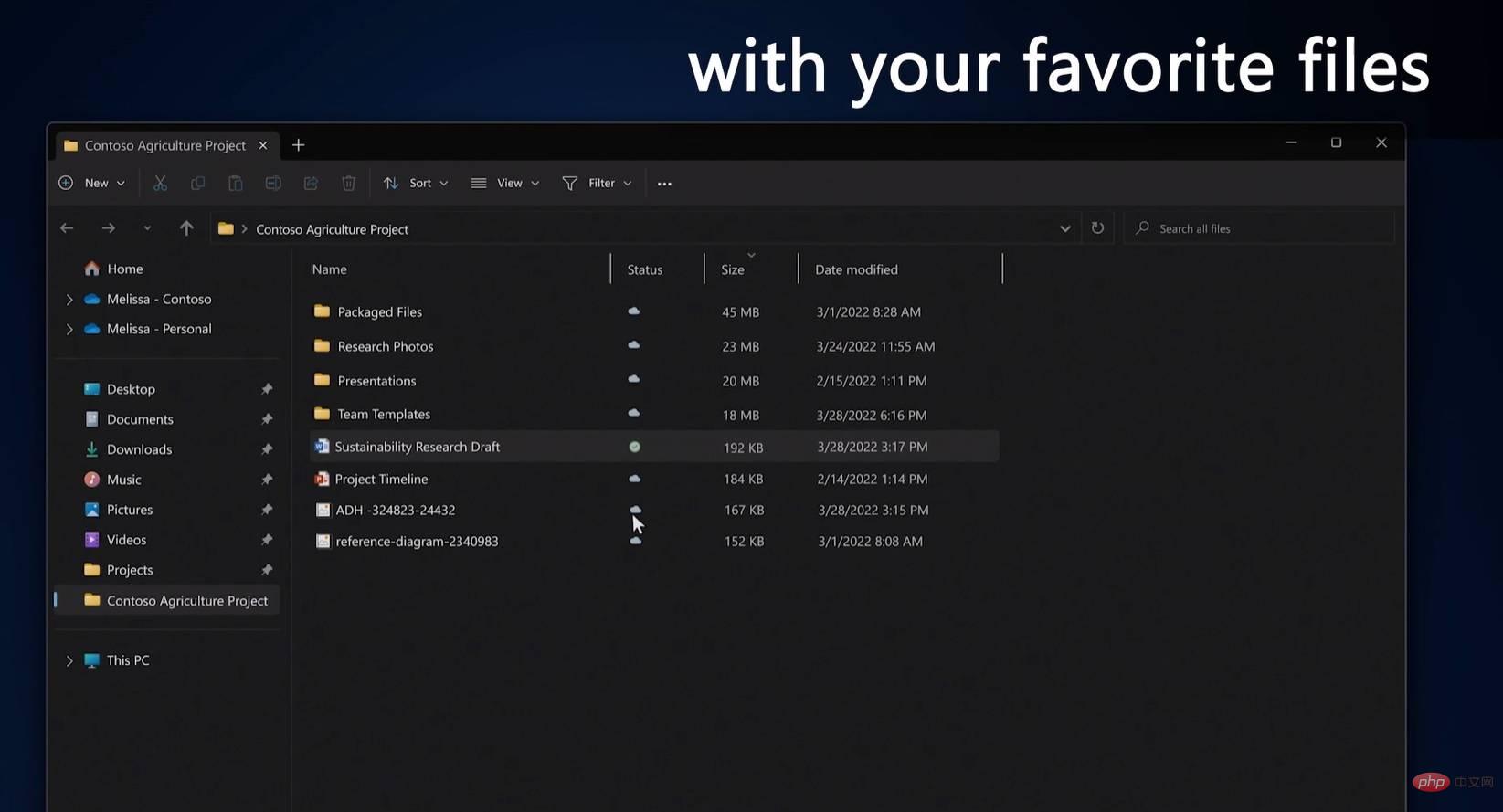This screenshot has width=1503, height=812.
Task: Click the Cut scissors icon
Action: pyautogui.click(x=160, y=184)
